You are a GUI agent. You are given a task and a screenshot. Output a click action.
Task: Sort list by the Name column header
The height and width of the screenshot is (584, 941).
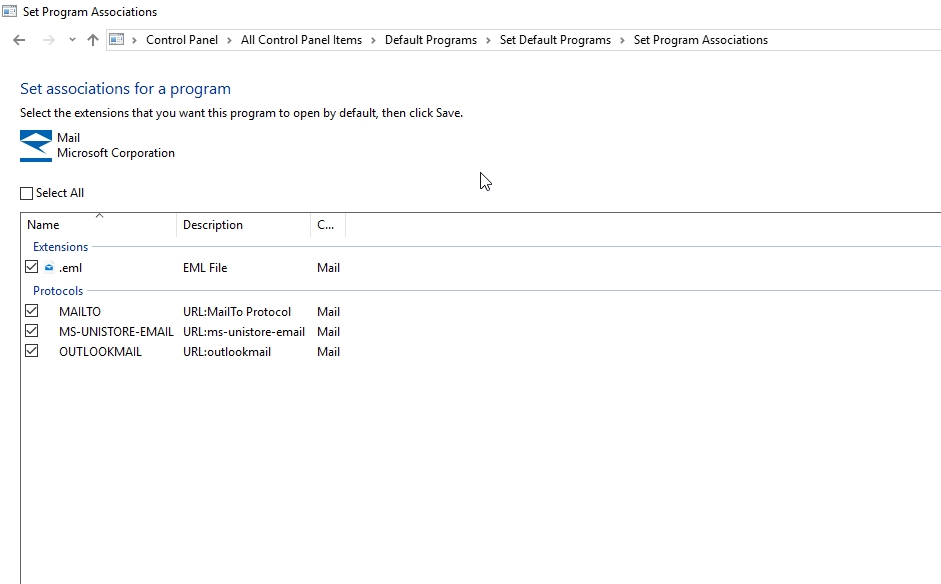click(43, 225)
